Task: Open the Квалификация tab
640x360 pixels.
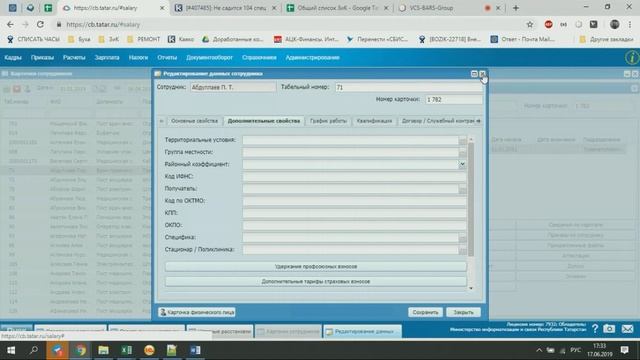Action: 374,121
